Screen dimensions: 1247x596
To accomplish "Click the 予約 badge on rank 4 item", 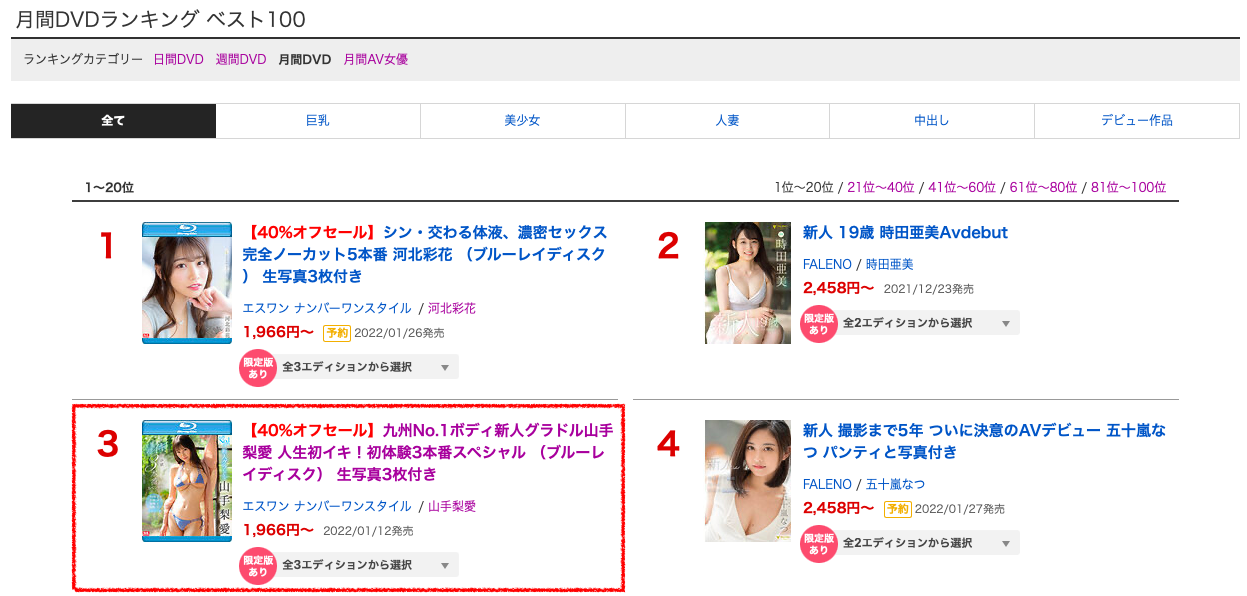I will pyautogui.click(x=897, y=509).
